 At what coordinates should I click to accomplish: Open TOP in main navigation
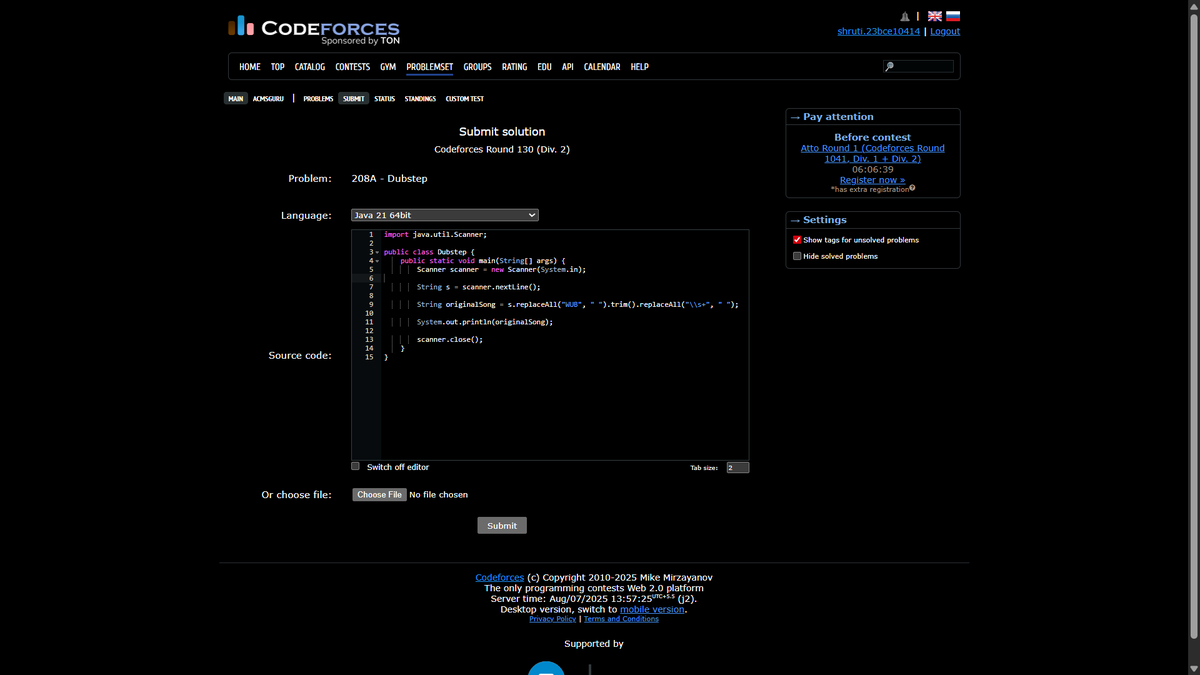click(x=278, y=67)
